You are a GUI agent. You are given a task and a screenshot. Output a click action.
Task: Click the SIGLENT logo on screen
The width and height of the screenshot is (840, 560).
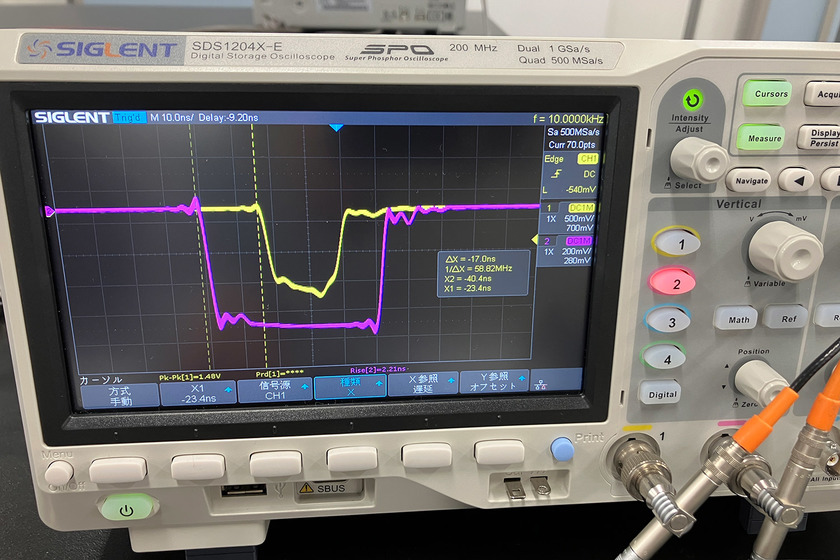72,117
